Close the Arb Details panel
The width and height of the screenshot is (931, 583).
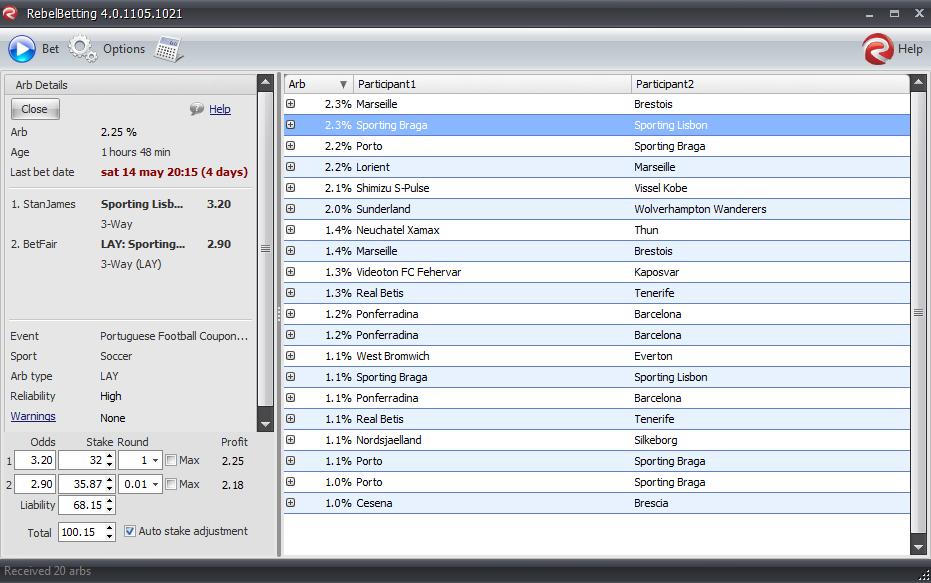point(35,109)
